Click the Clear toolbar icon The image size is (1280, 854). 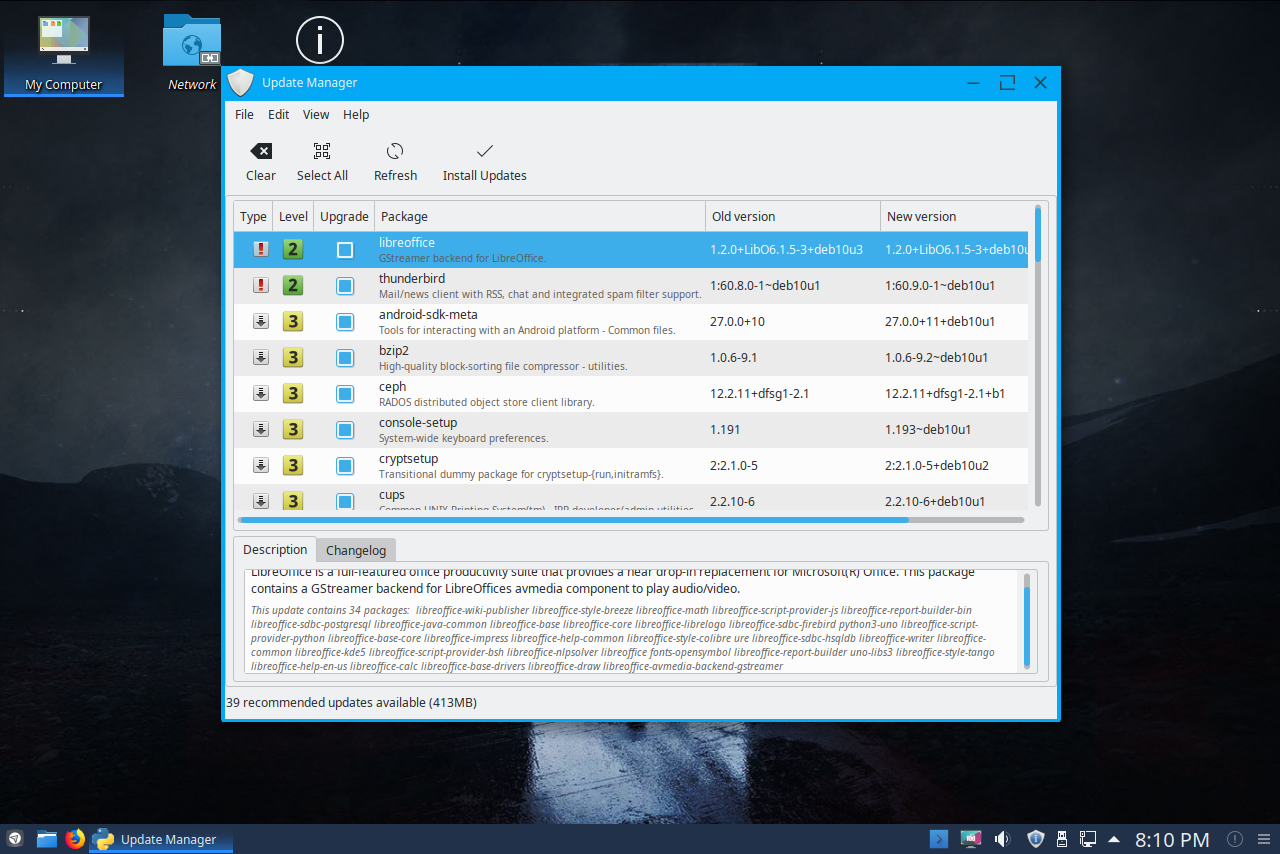(x=261, y=152)
